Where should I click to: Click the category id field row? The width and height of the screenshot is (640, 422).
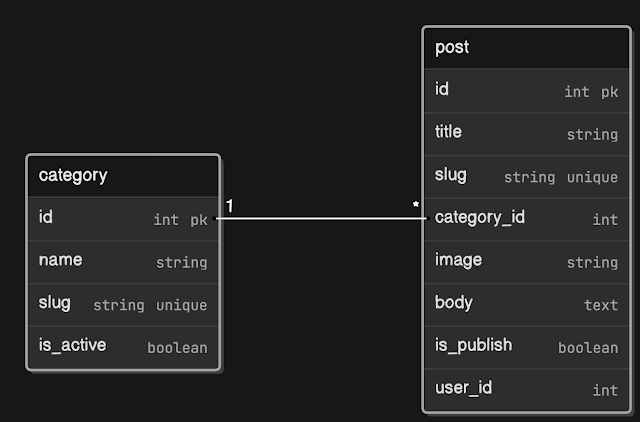123,219
